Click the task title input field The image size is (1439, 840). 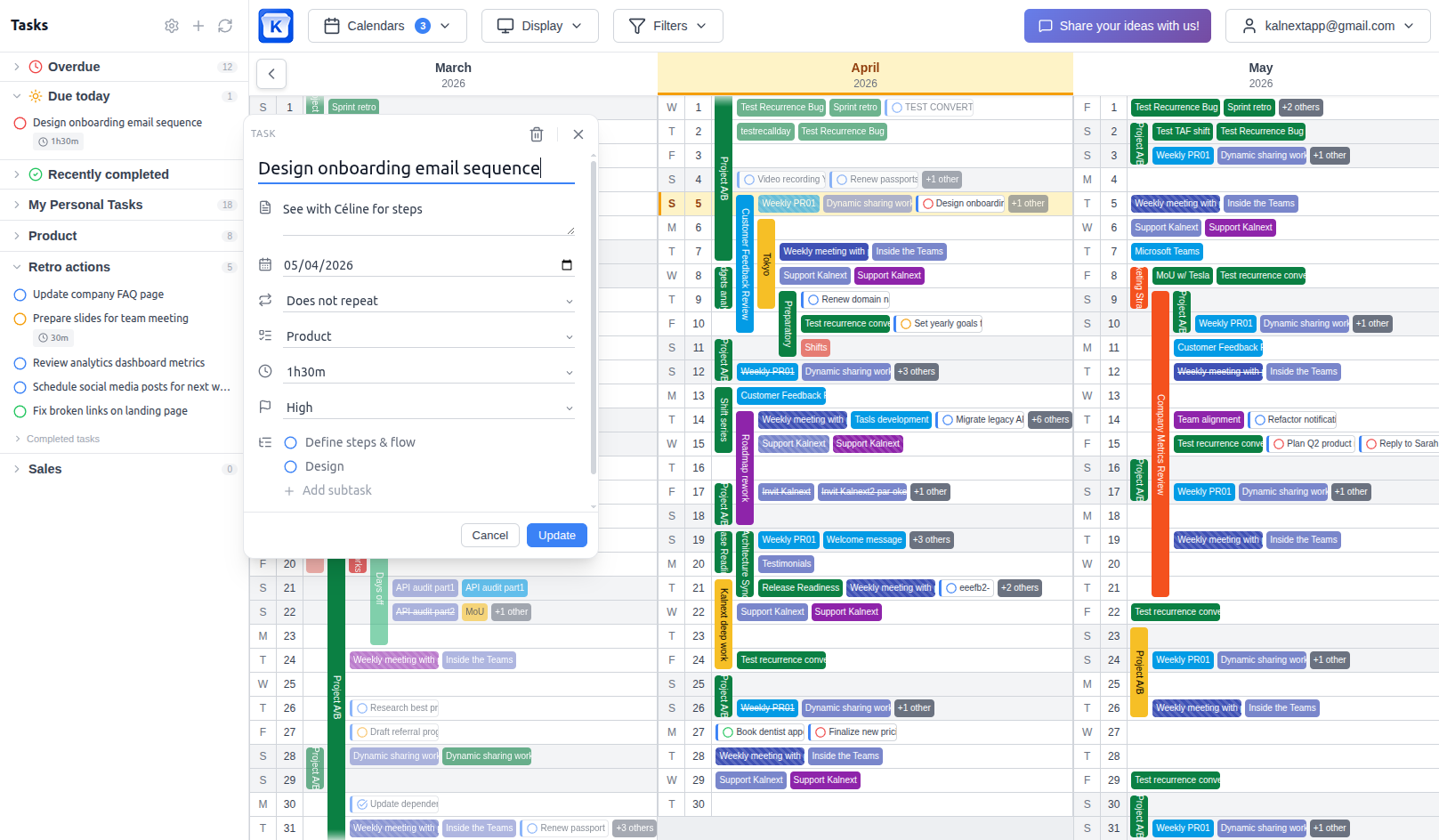pyautogui.click(x=416, y=168)
